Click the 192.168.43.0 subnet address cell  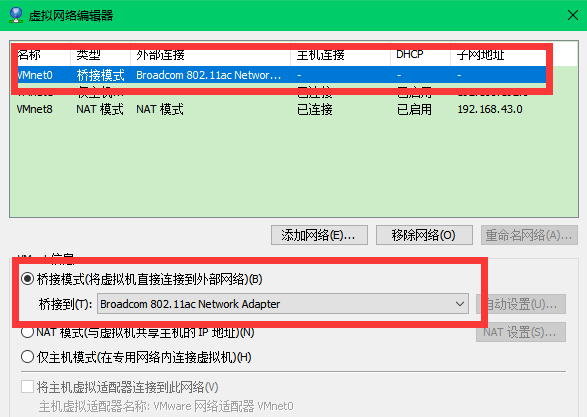pos(490,109)
